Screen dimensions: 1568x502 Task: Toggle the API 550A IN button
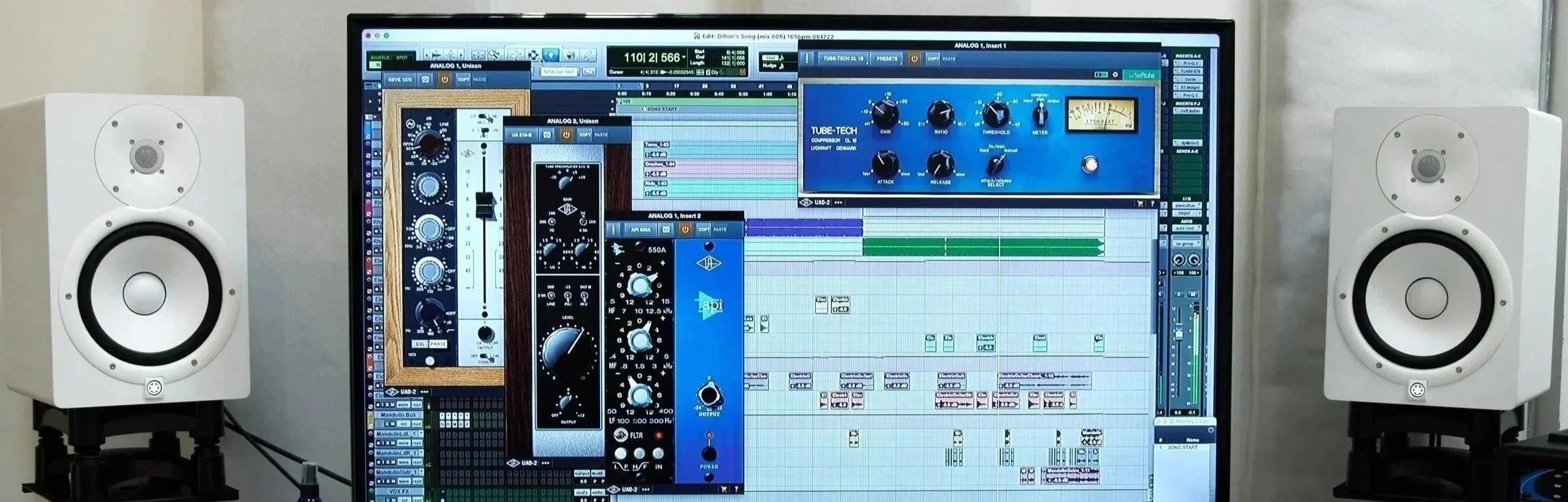[658, 454]
